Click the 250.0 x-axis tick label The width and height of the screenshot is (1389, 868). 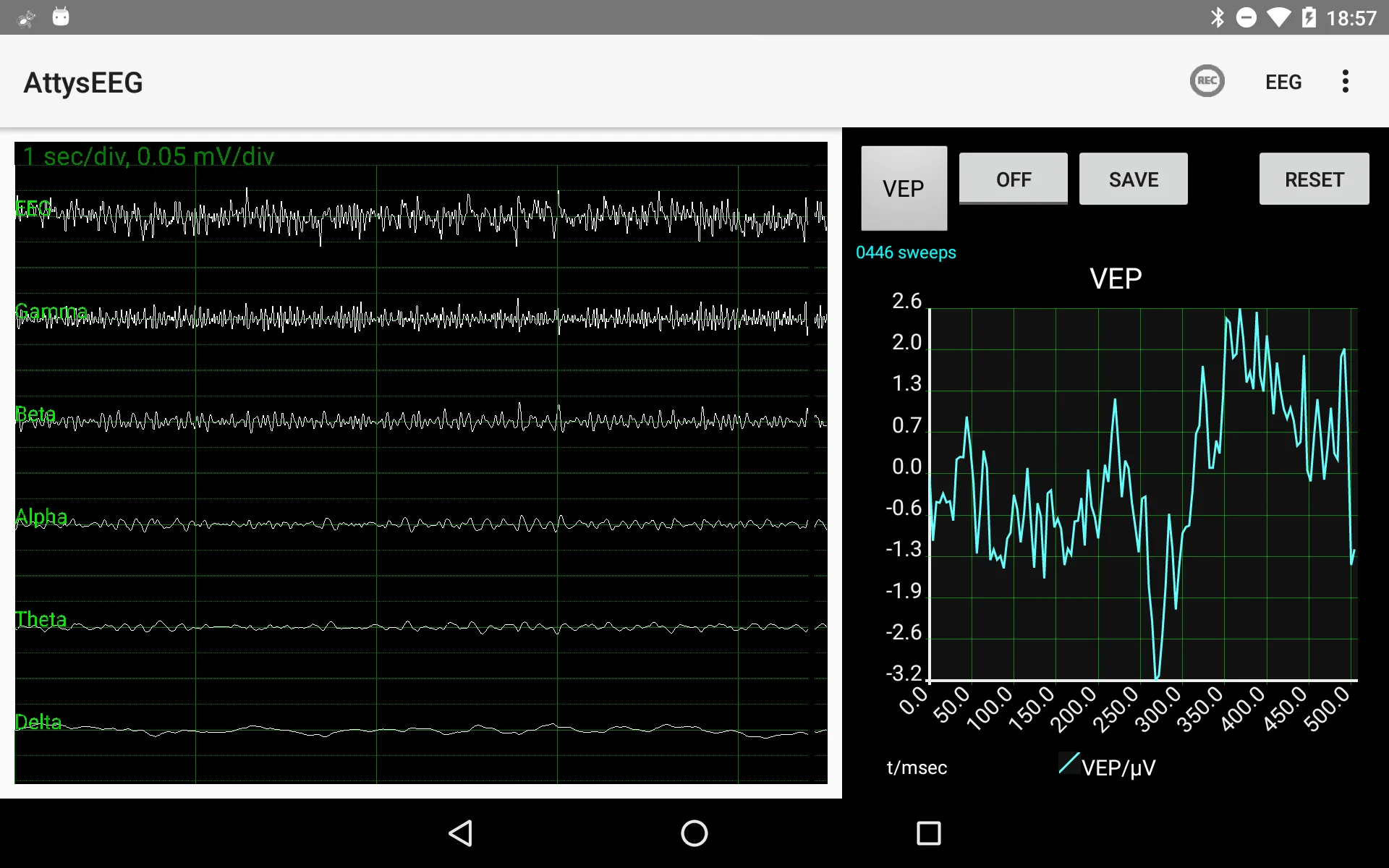(x=1116, y=709)
